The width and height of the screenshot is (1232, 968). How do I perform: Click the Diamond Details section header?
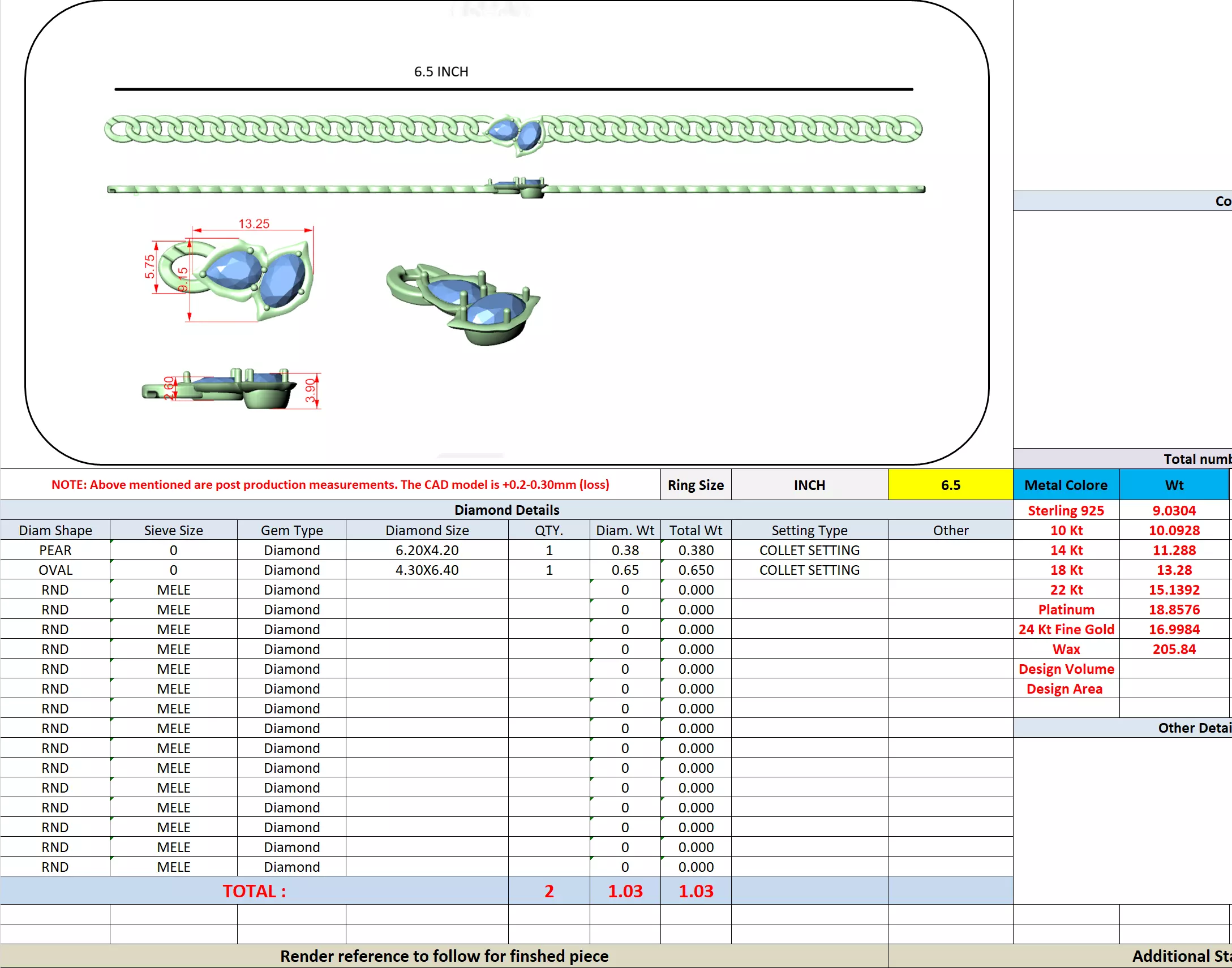click(x=506, y=510)
